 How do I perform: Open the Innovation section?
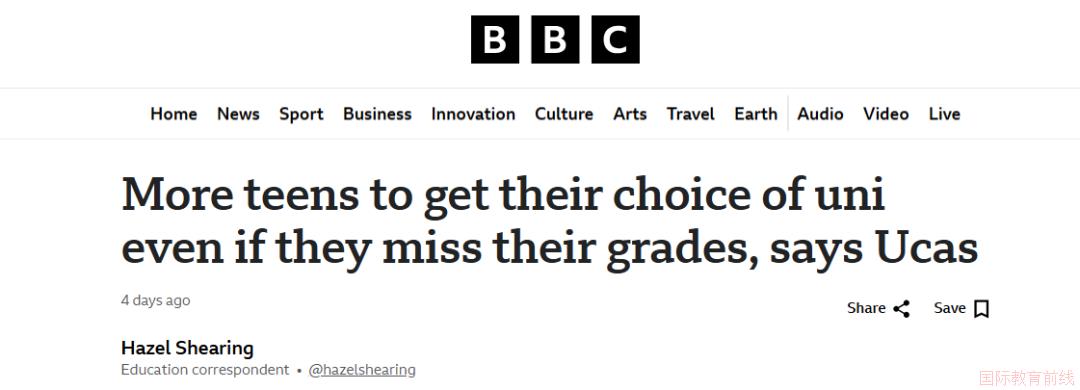pos(473,114)
